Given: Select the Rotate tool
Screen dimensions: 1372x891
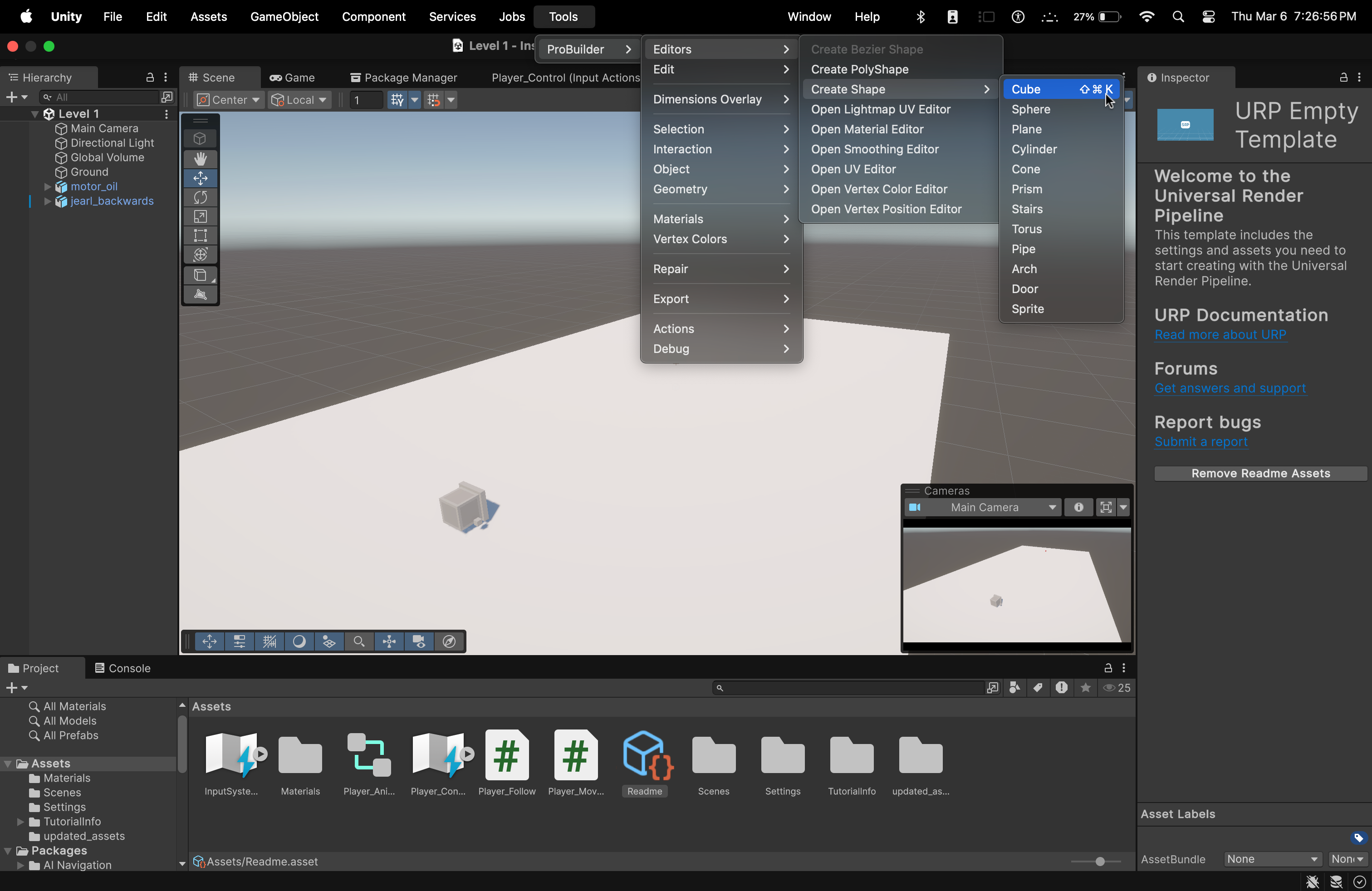Looking at the screenshot, I should (x=200, y=197).
